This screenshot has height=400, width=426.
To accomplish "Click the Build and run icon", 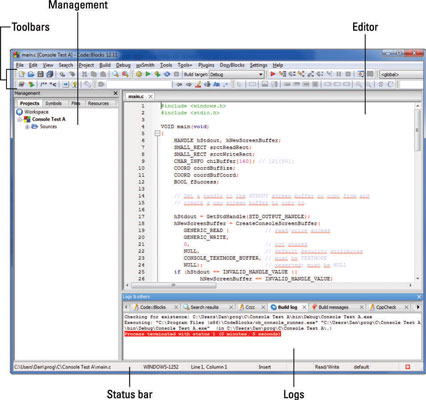I will [x=157, y=74].
